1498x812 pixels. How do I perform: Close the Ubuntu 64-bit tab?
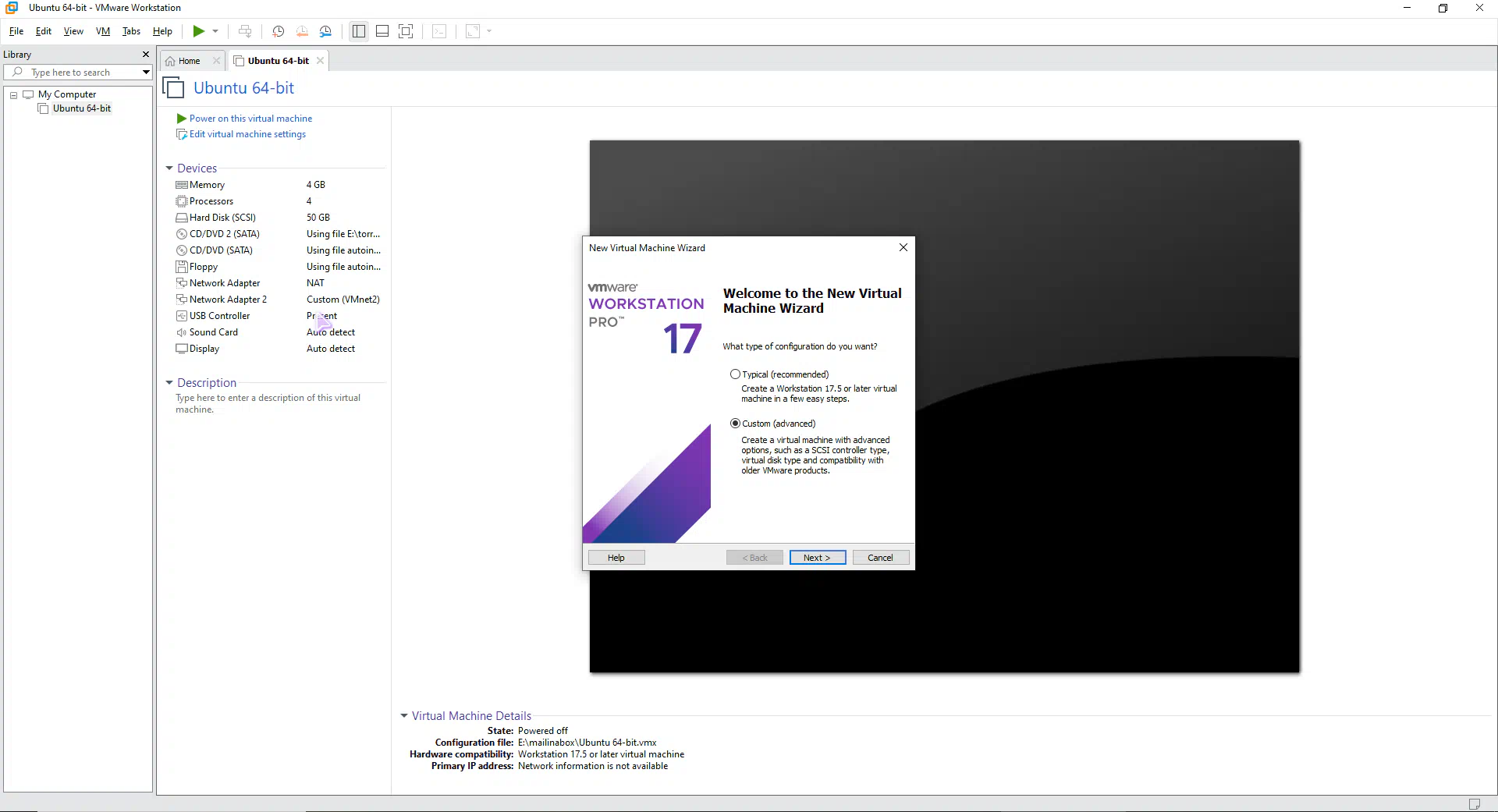(x=320, y=61)
